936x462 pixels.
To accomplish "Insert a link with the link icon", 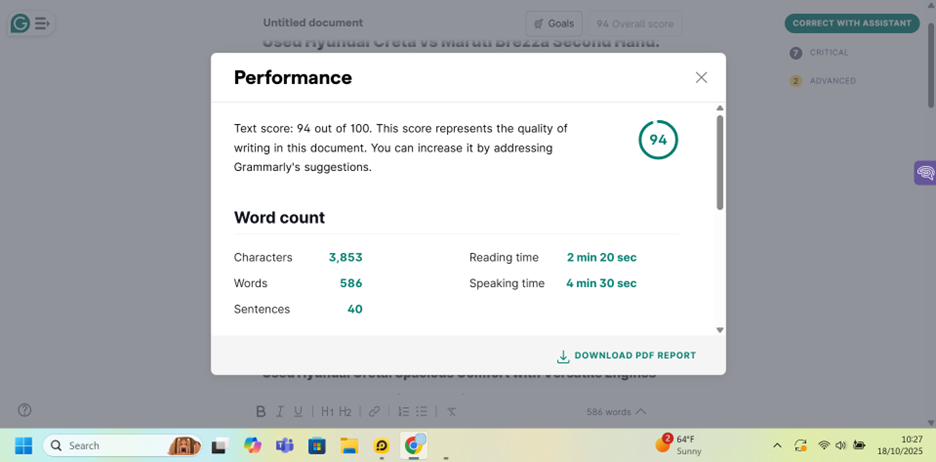I will click(374, 411).
